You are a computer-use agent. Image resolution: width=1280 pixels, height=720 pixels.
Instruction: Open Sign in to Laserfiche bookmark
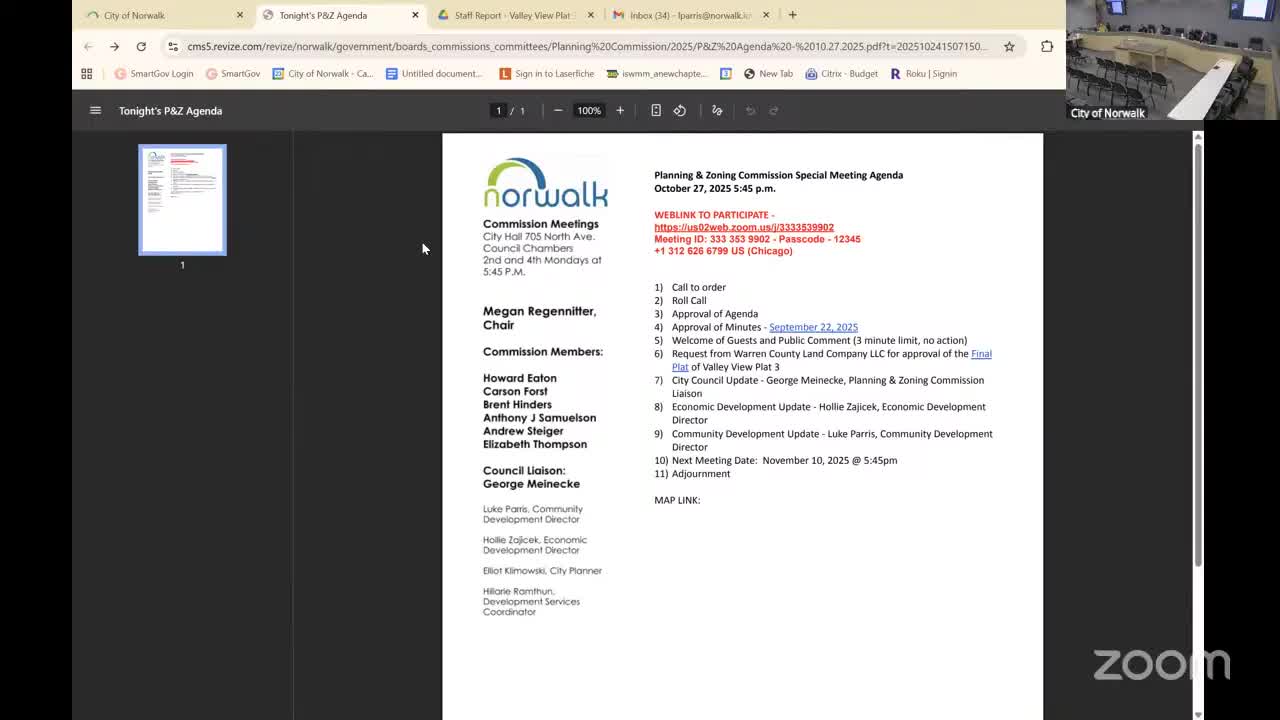tap(546, 73)
